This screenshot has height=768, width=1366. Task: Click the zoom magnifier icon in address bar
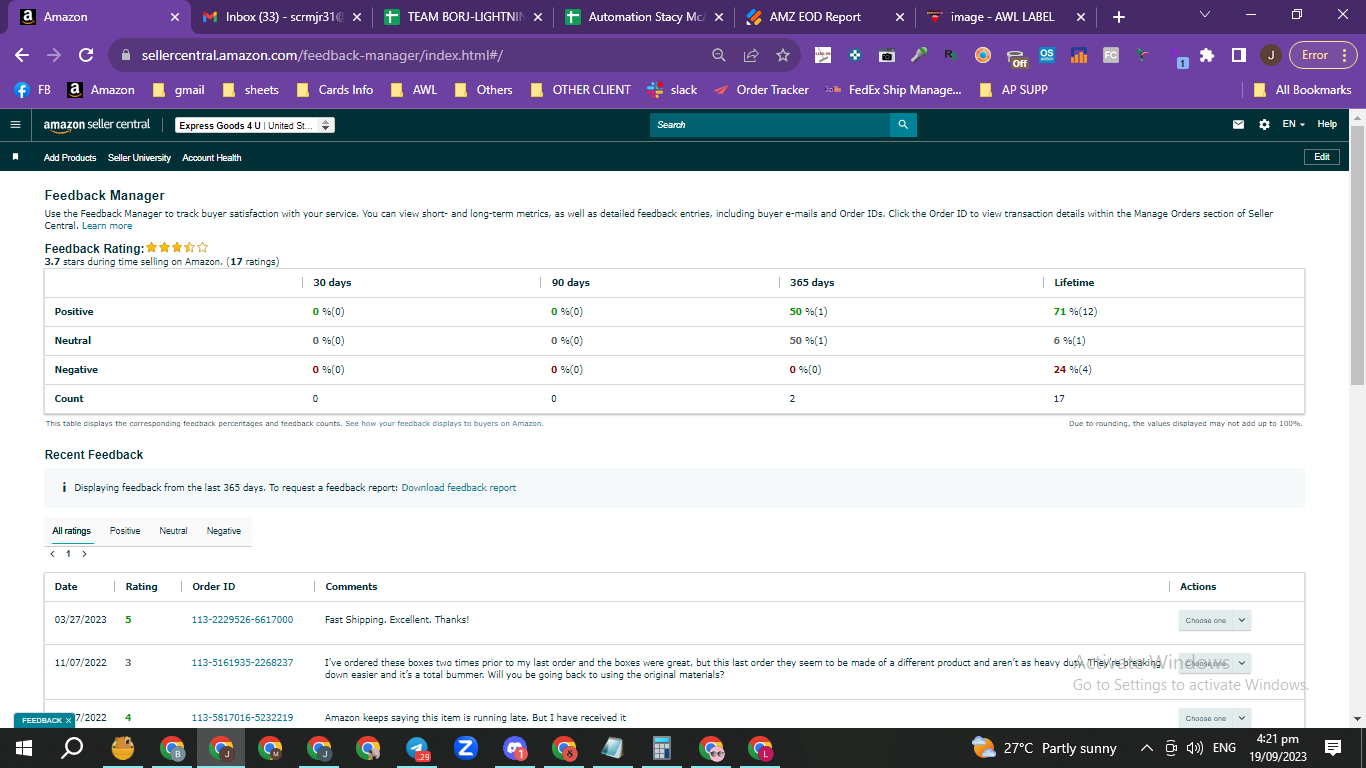[x=719, y=55]
